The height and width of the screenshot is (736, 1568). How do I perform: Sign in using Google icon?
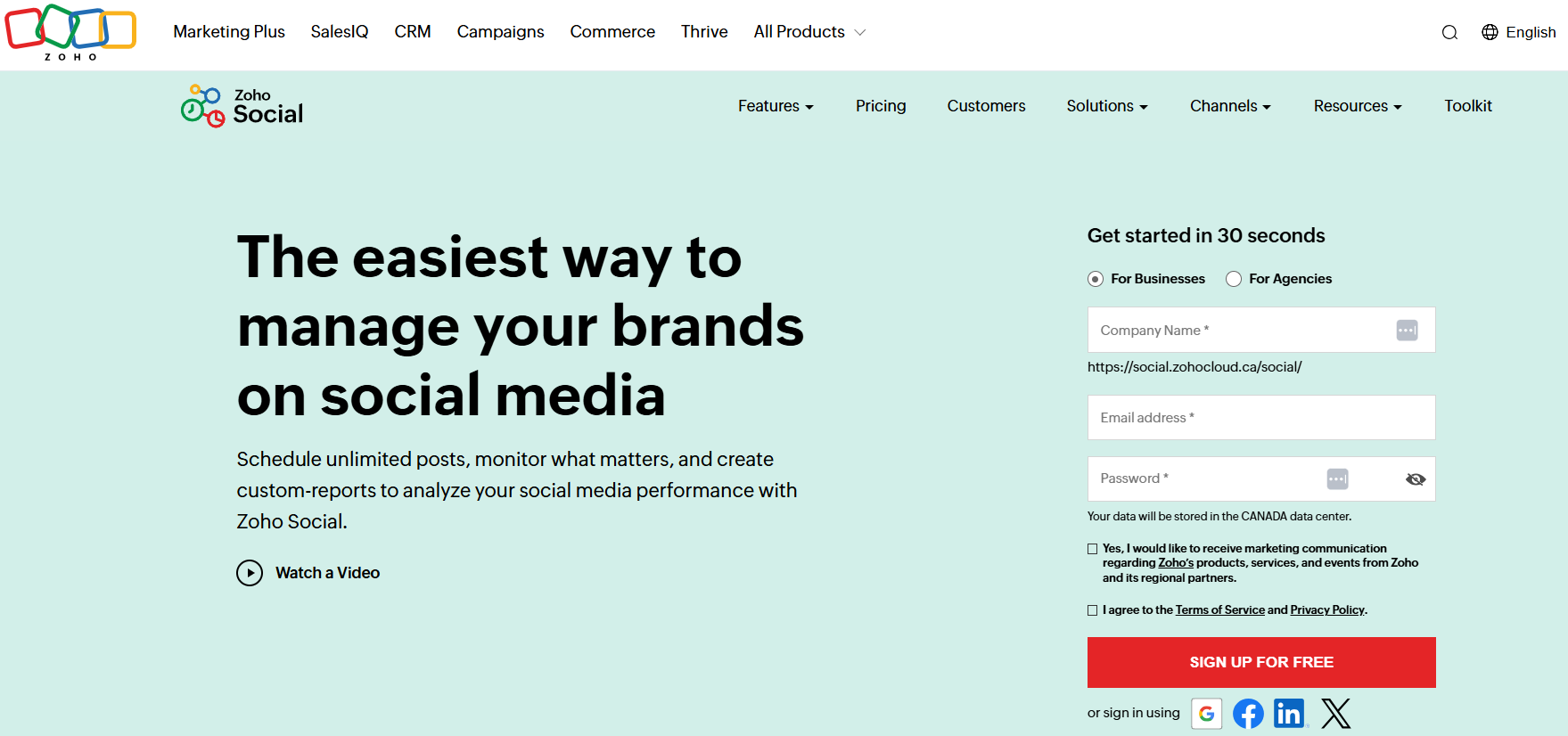click(x=1206, y=713)
